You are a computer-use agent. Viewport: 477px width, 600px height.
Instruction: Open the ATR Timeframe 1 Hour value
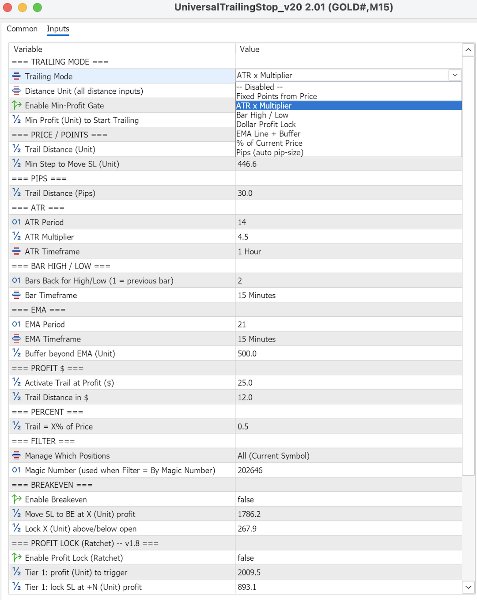348,251
